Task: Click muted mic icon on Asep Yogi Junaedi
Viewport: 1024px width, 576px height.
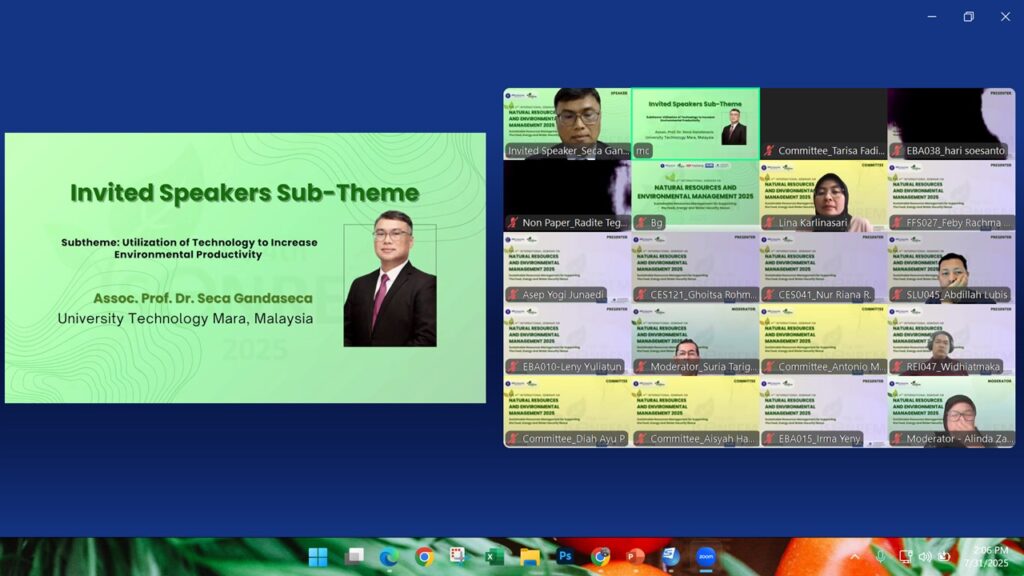Action: pos(514,295)
